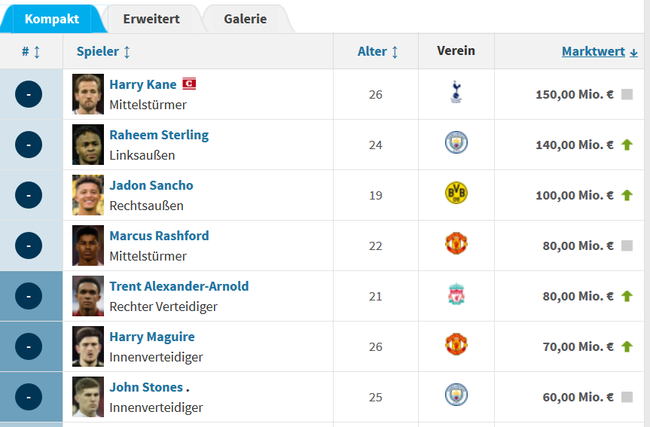Click Harry Maguire's portrait thumbnail
The image size is (650, 427).
[x=88, y=346]
